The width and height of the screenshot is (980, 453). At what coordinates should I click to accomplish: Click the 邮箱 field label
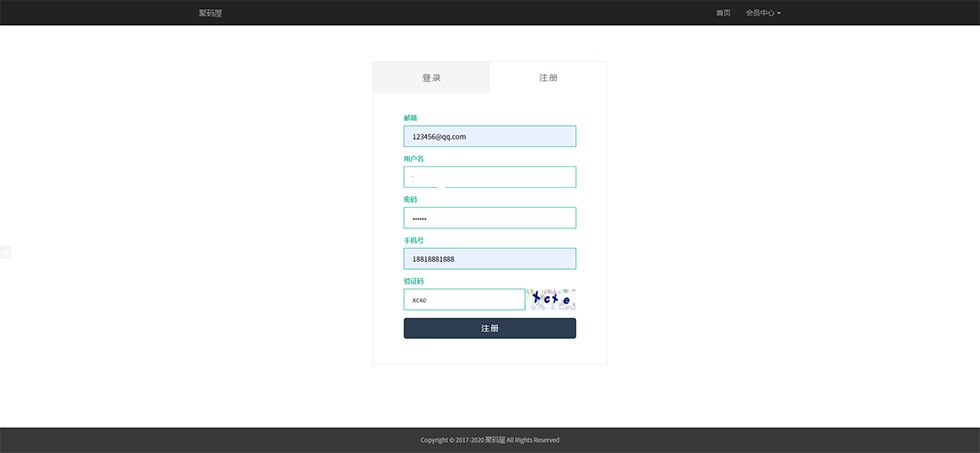pos(410,117)
